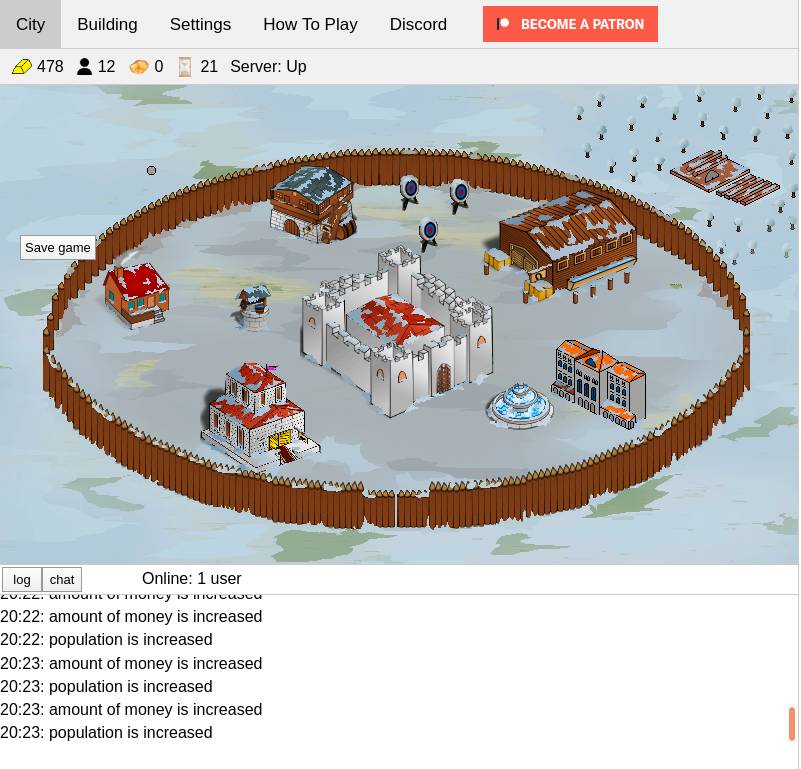
Task: Open the City tab
Action: [30, 24]
